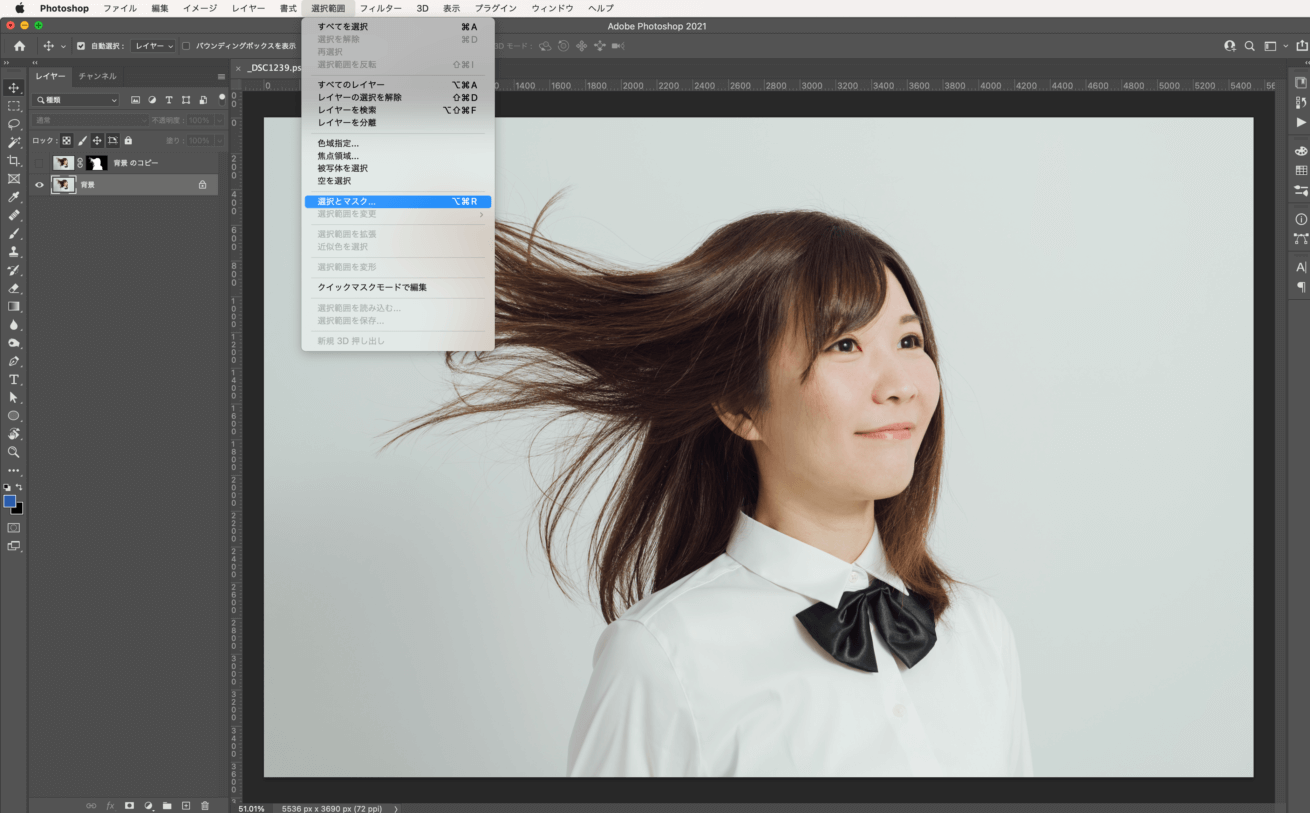Screen dimensions: 1310x813
Task: Select the horizontal Type tool
Action: click(x=14, y=380)
